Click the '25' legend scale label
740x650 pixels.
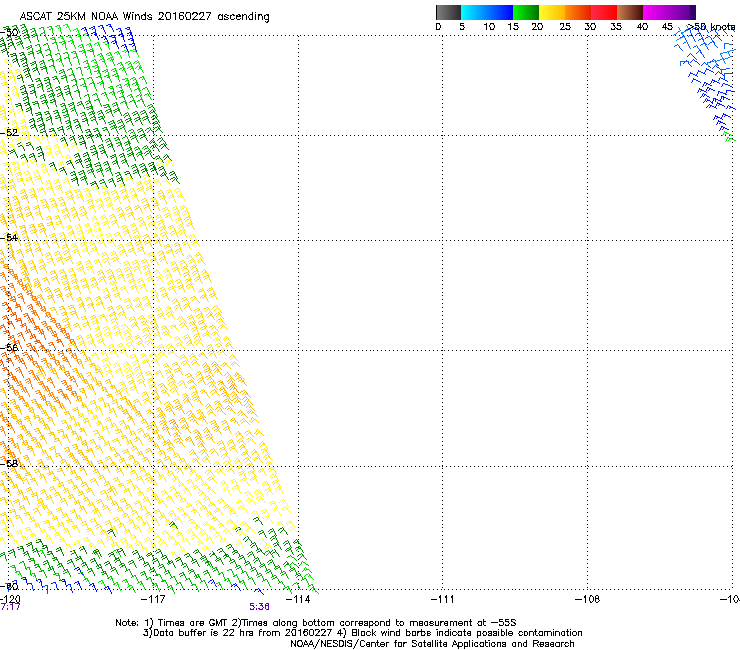point(565,27)
